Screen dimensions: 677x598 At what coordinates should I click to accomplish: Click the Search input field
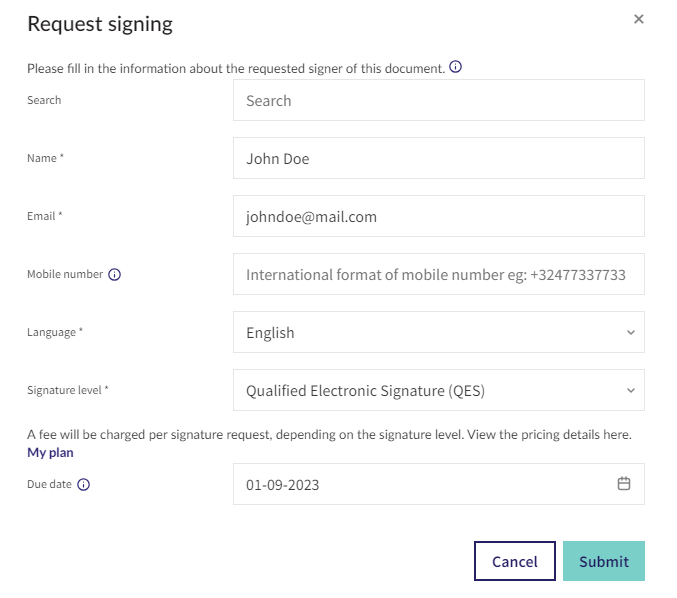coord(439,100)
